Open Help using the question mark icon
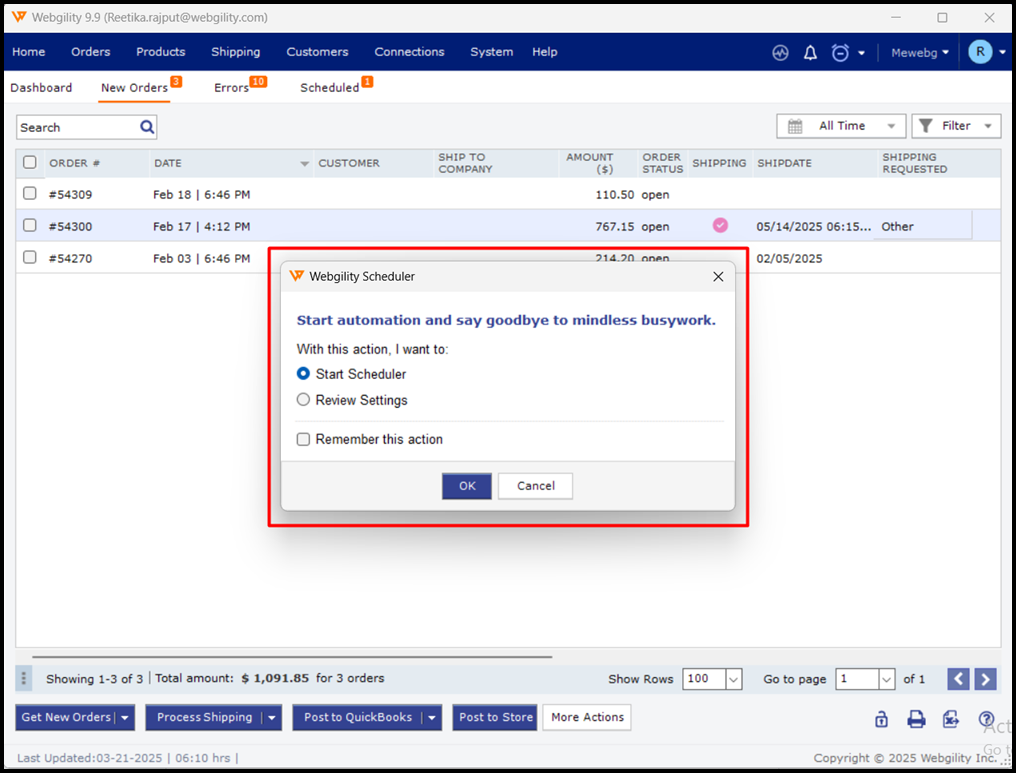Viewport: 1016px width, 773px height. [x=986, y=719]
